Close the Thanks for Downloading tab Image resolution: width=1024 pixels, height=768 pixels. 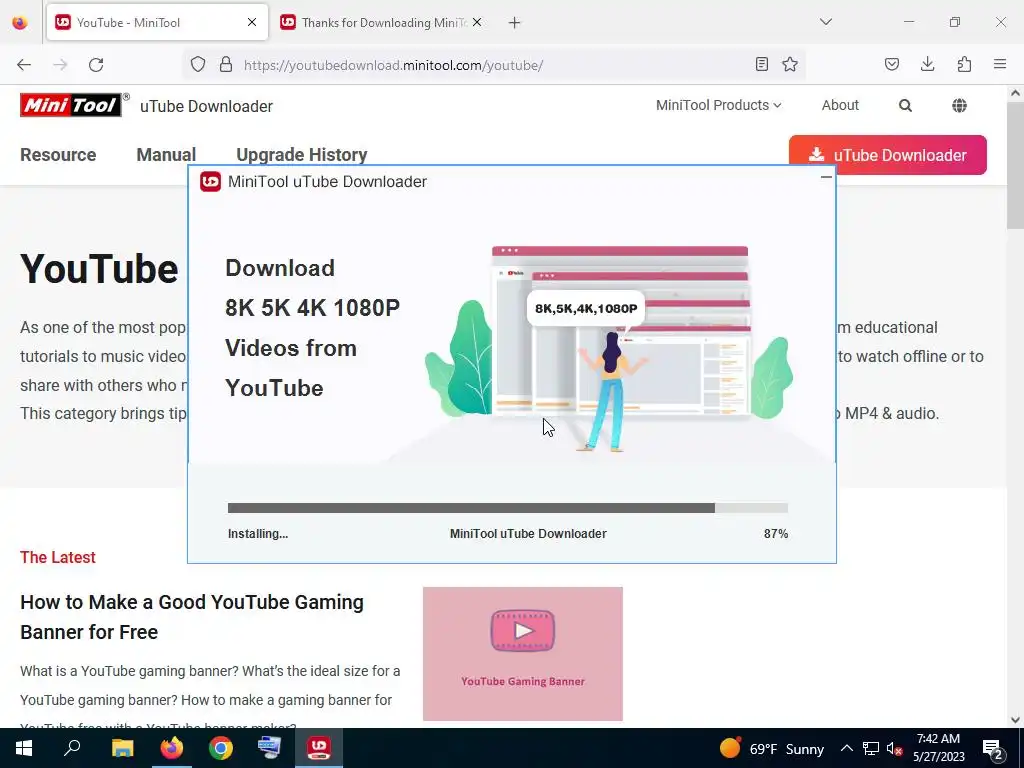pos(477,22)
